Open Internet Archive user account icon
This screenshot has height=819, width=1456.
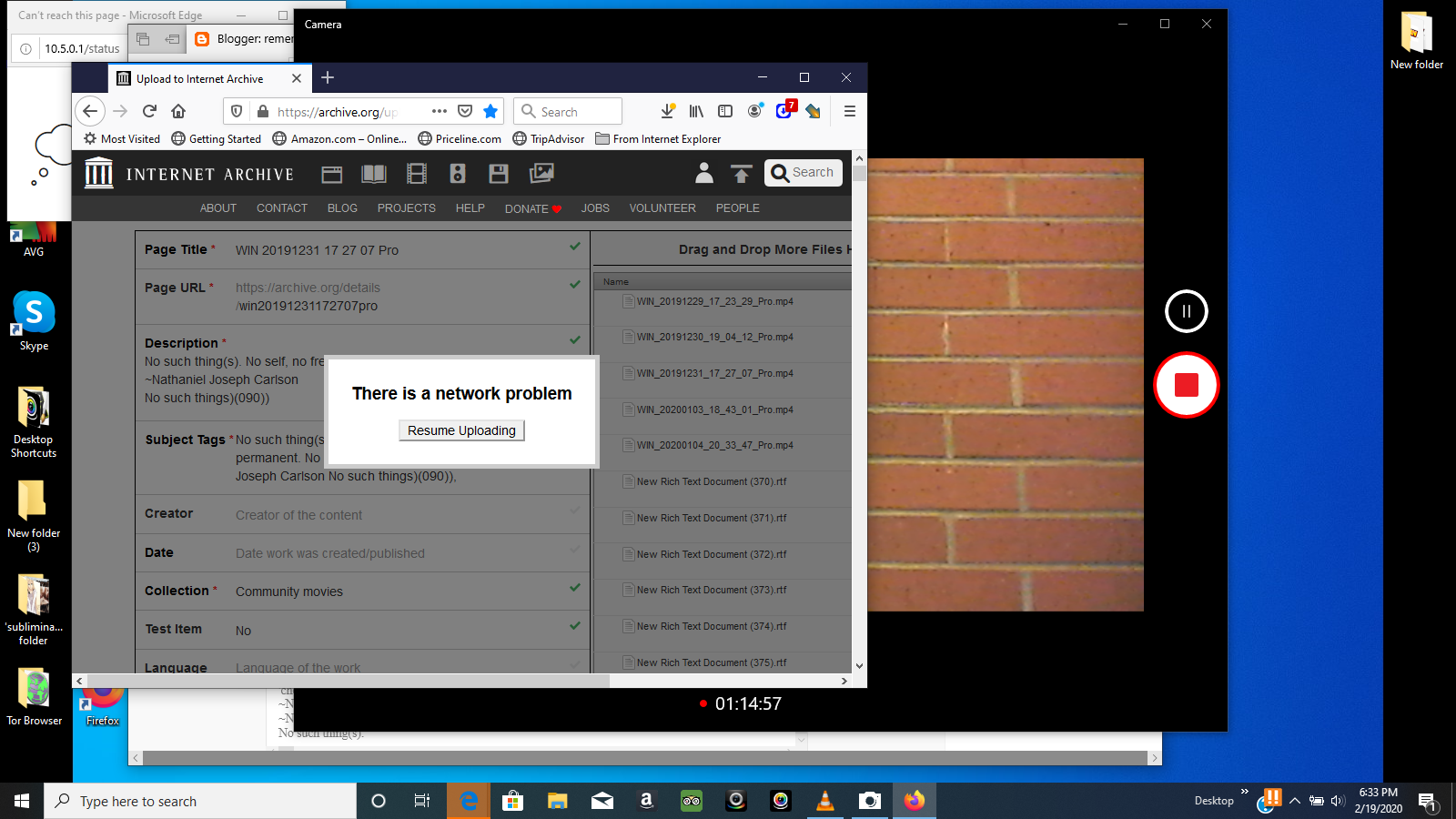(x=704, y=173)
